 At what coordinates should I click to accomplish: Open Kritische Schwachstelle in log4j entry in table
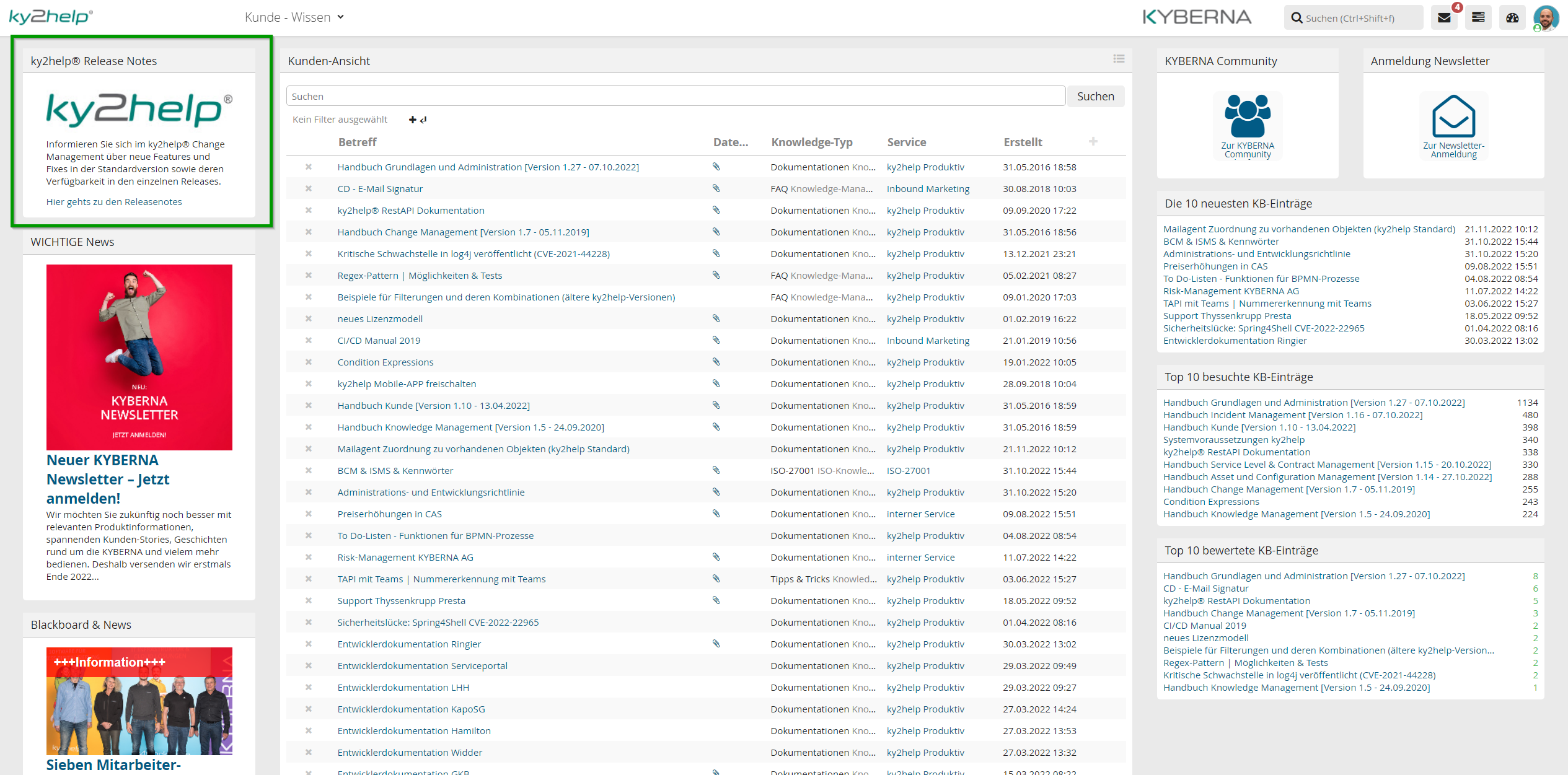(x=473, y=253)
